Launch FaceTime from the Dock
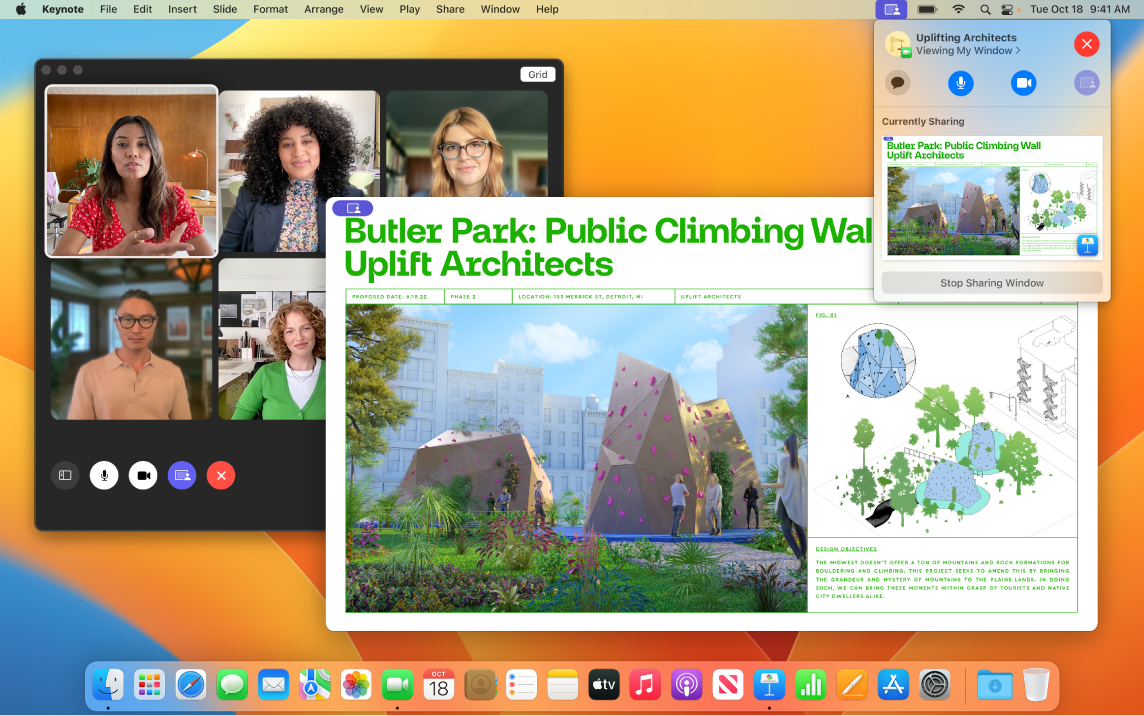 click(397, 685)
